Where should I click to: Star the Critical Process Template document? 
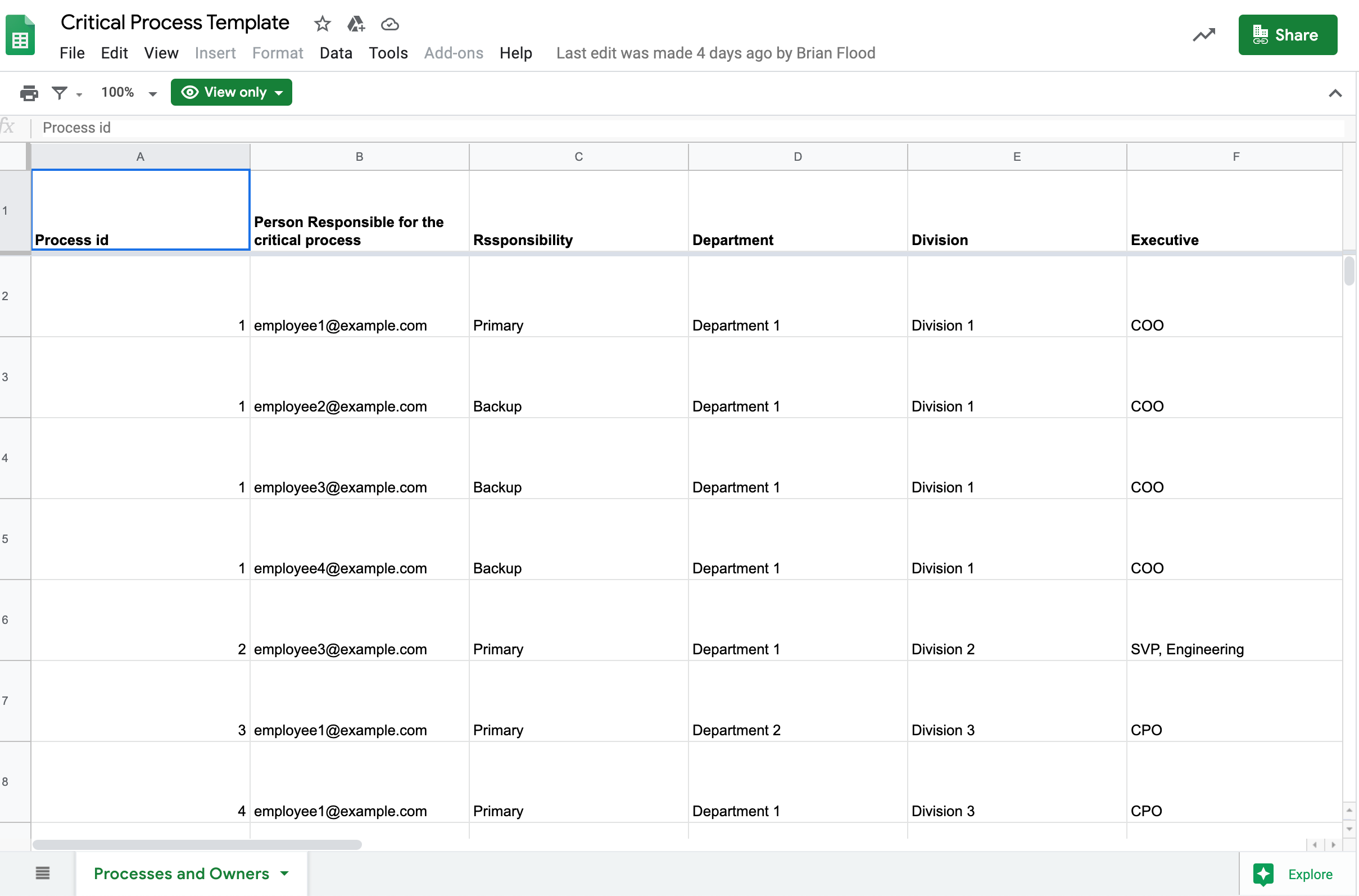coord(322,24)
